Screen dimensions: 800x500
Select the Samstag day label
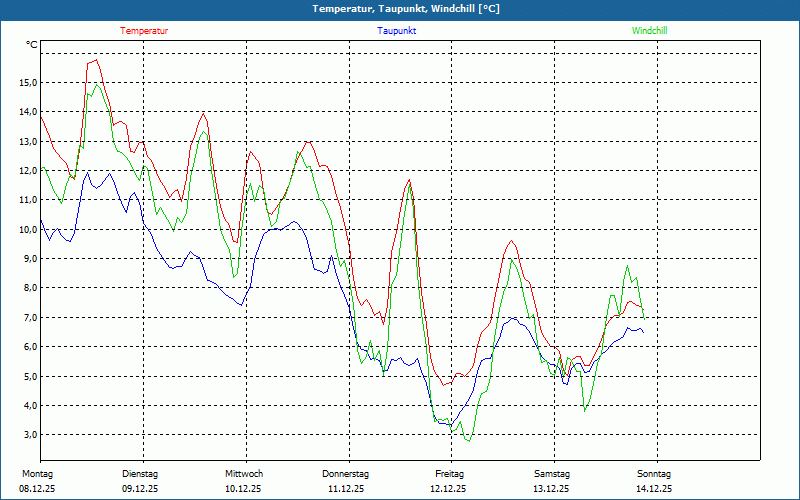(x=552, y=474)
